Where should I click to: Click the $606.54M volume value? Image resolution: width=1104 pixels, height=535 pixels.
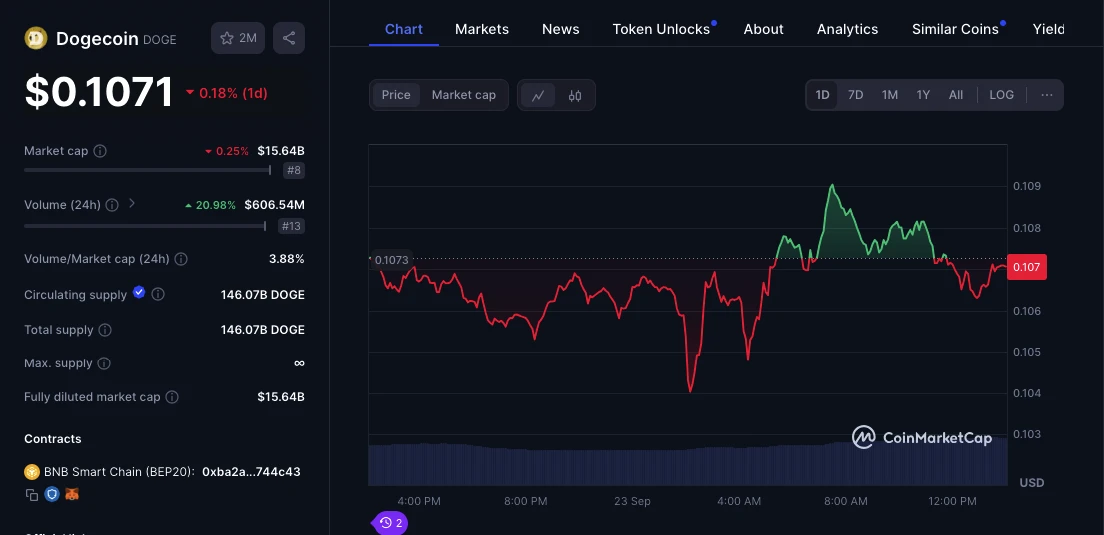(275, 205)
